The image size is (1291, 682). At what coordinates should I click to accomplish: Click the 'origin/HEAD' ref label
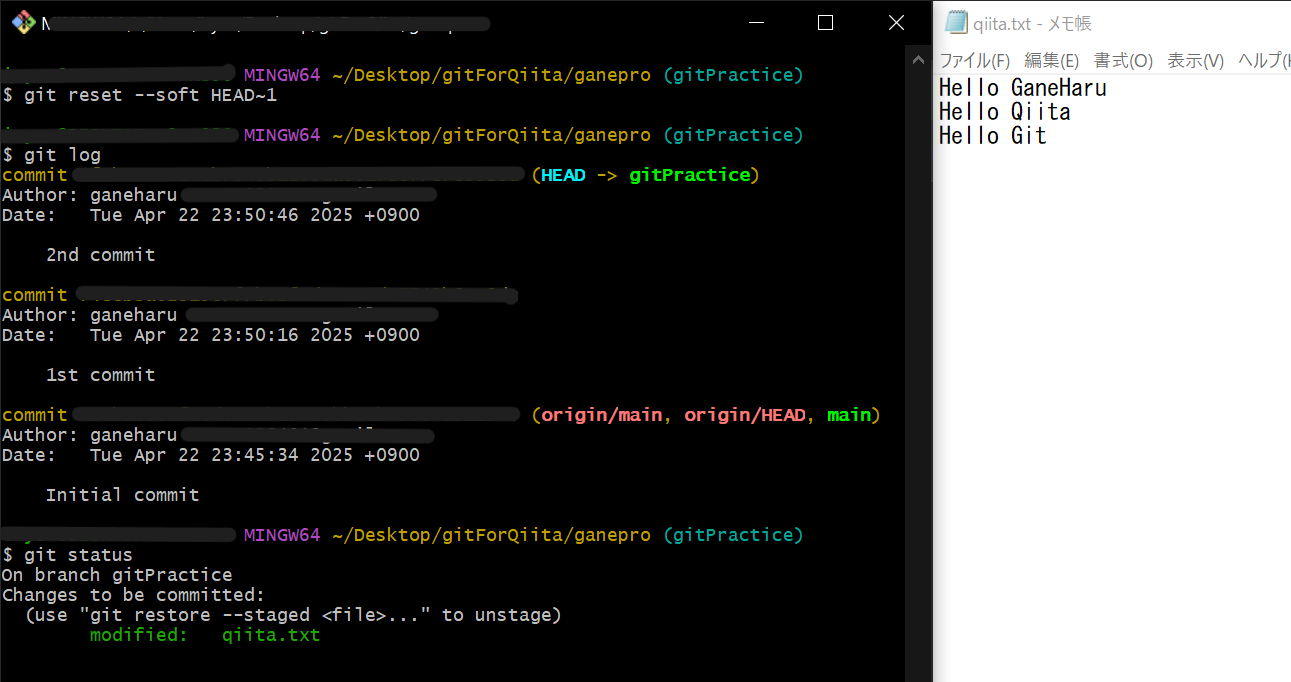(745, 415)
